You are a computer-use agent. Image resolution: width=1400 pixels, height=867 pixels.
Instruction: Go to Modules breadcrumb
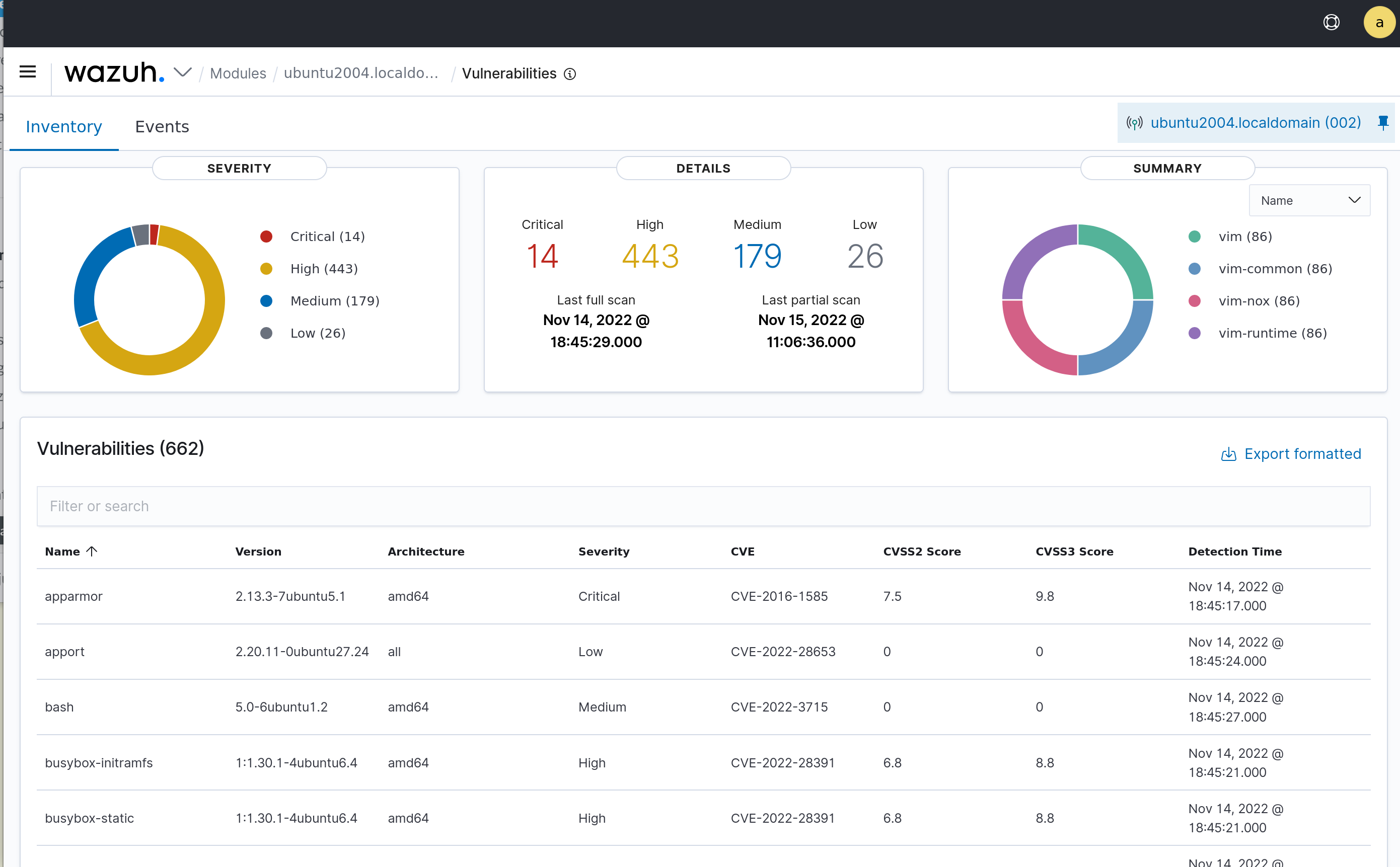pos(238,73)
